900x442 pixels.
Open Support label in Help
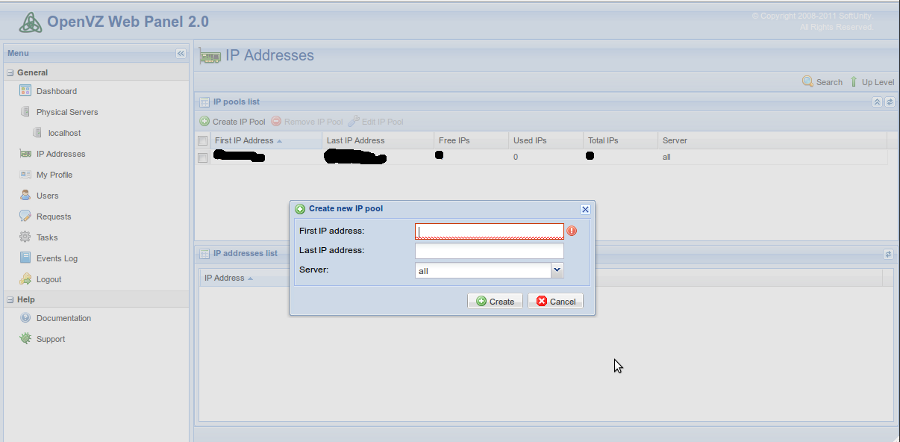[51, 339]
